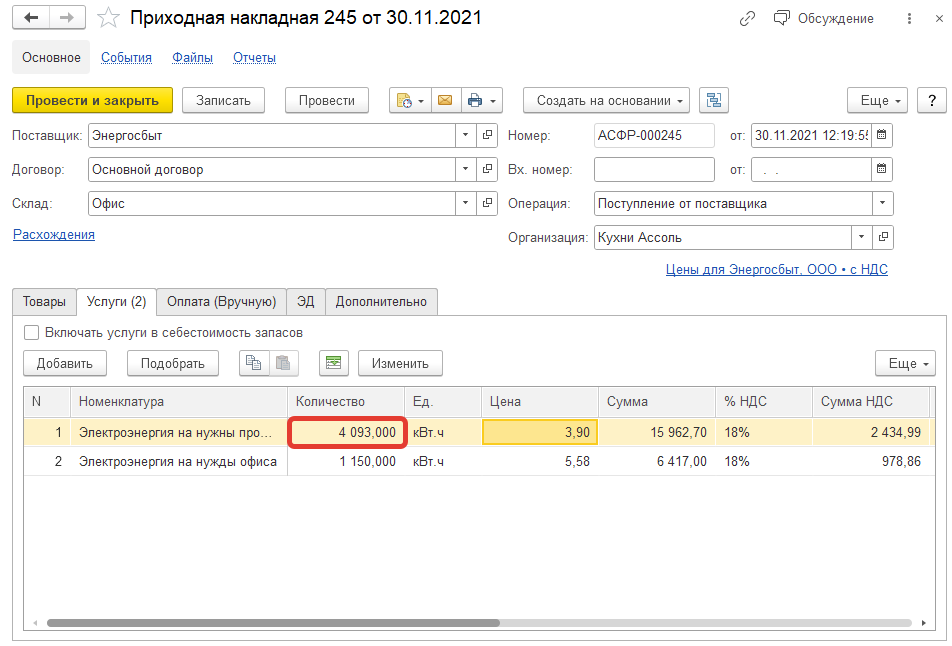Viewport: 952px width, 646px height.
Task: Open Обсуждение discussion panel
Action: tap(823, 19)
